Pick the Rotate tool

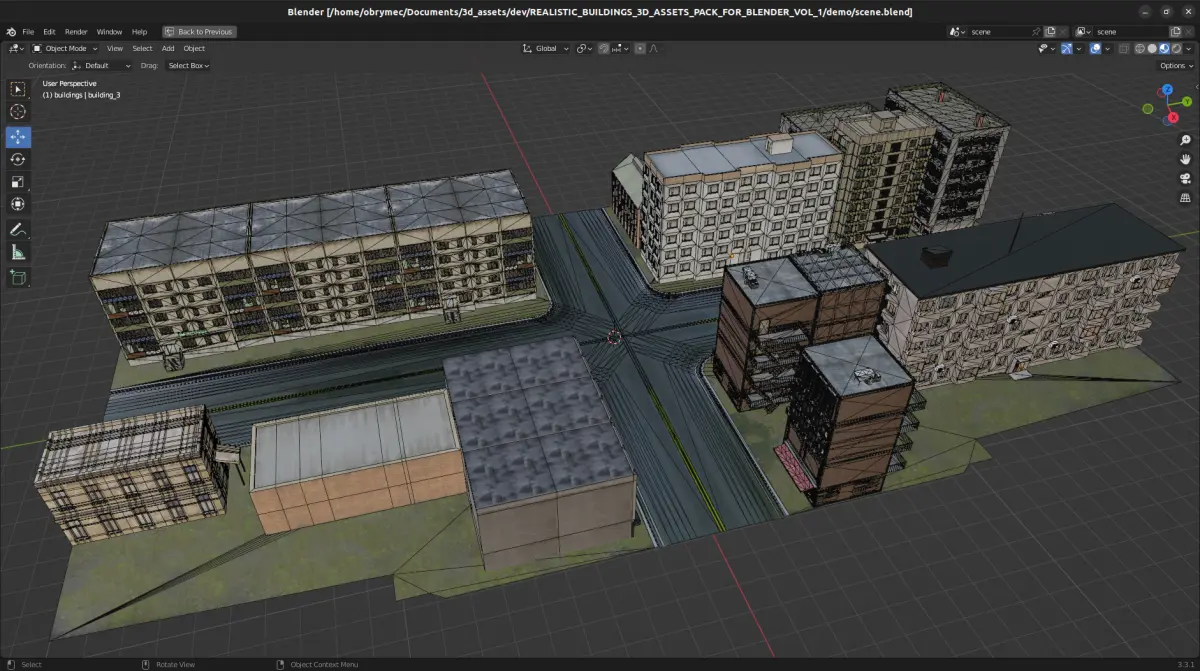(18, 159)
